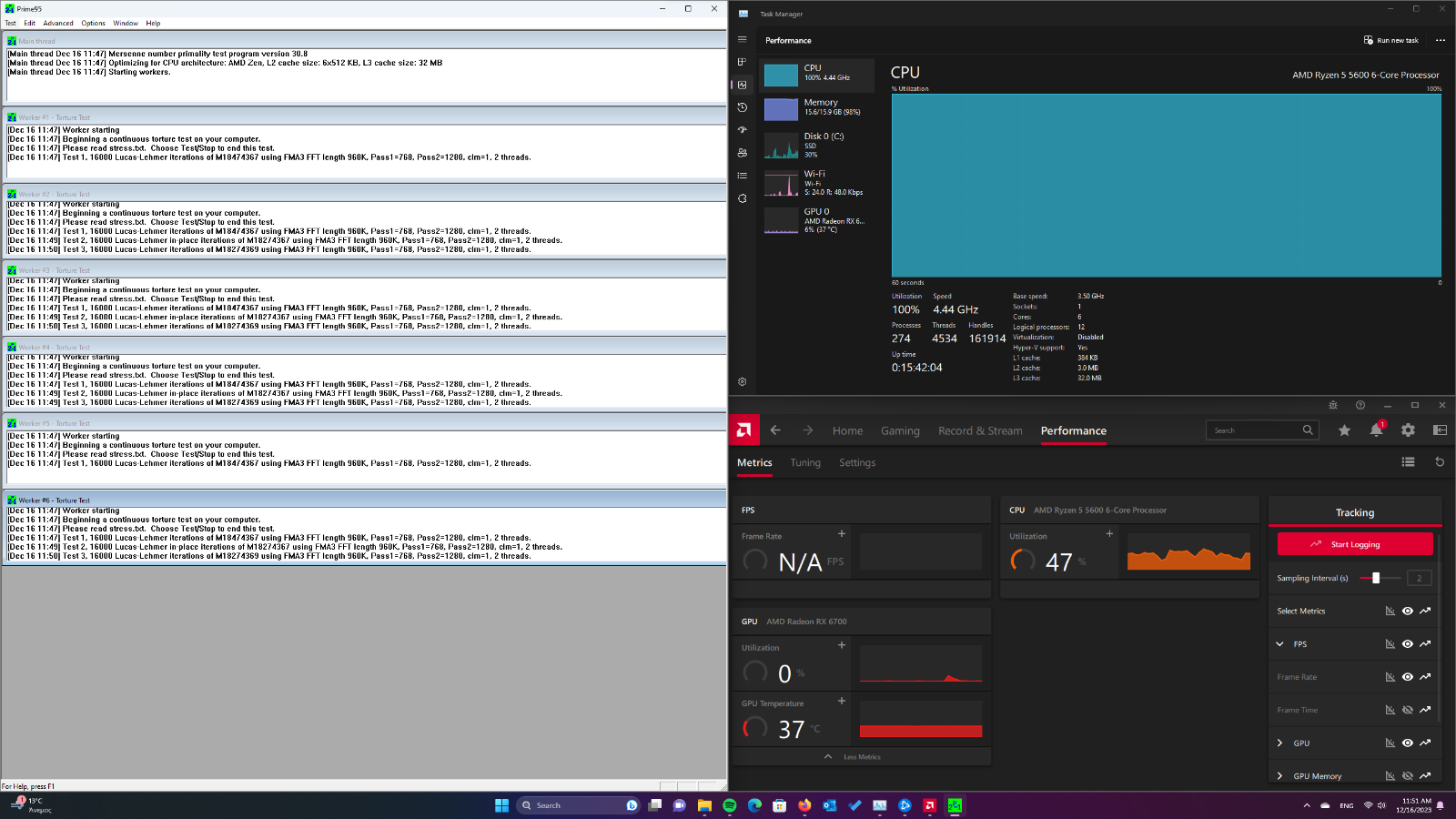1456x819 pixels.
Task: Collapse with Less Metrics chevron
Action: pos(828,756)
